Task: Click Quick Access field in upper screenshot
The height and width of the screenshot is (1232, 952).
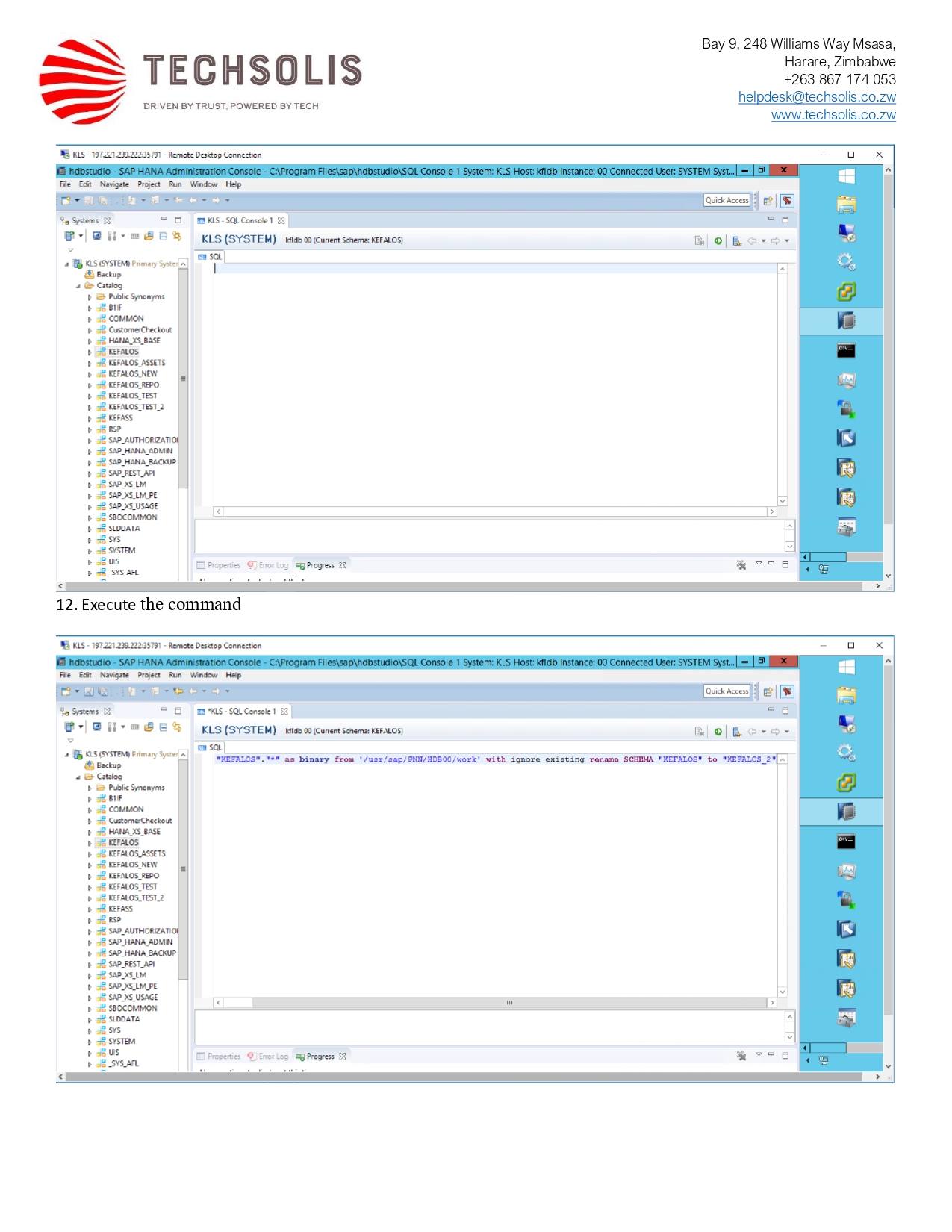Action: (727, 200)
